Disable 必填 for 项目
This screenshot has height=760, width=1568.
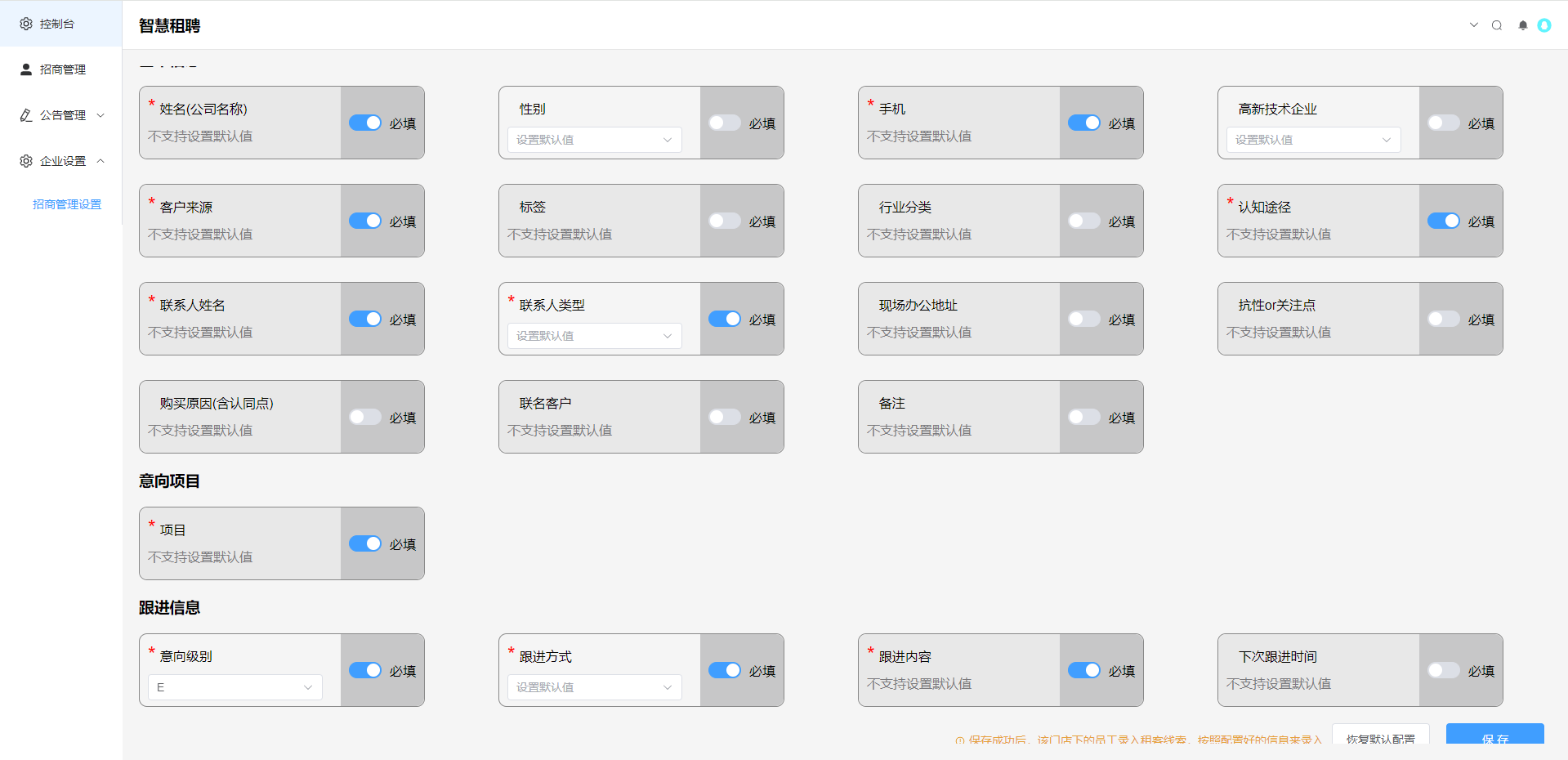click(x=365, y=543)
